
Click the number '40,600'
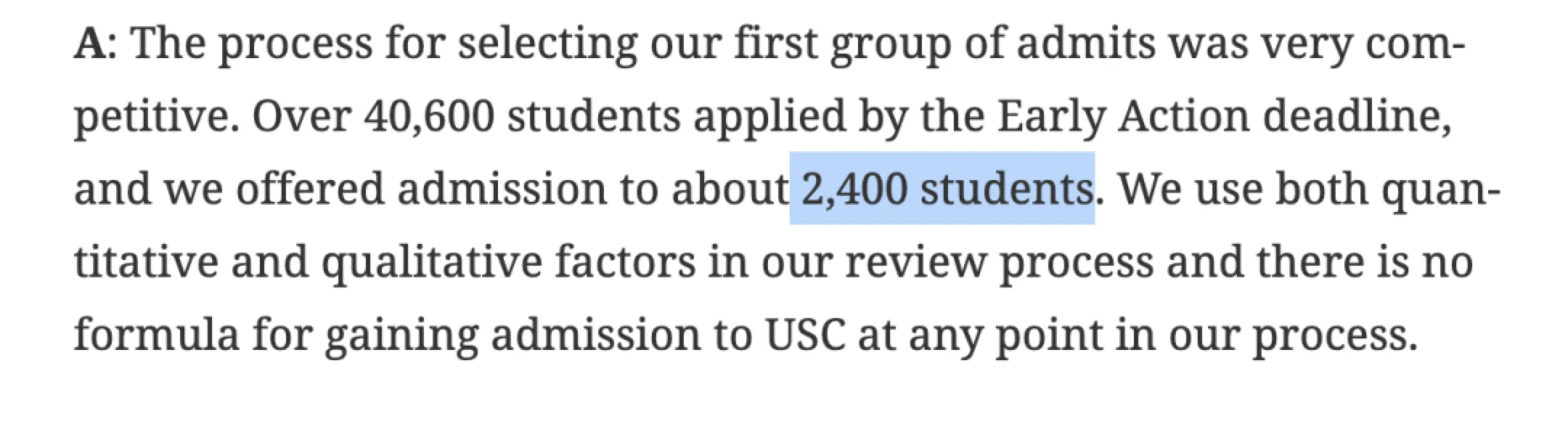click(429, 116)
